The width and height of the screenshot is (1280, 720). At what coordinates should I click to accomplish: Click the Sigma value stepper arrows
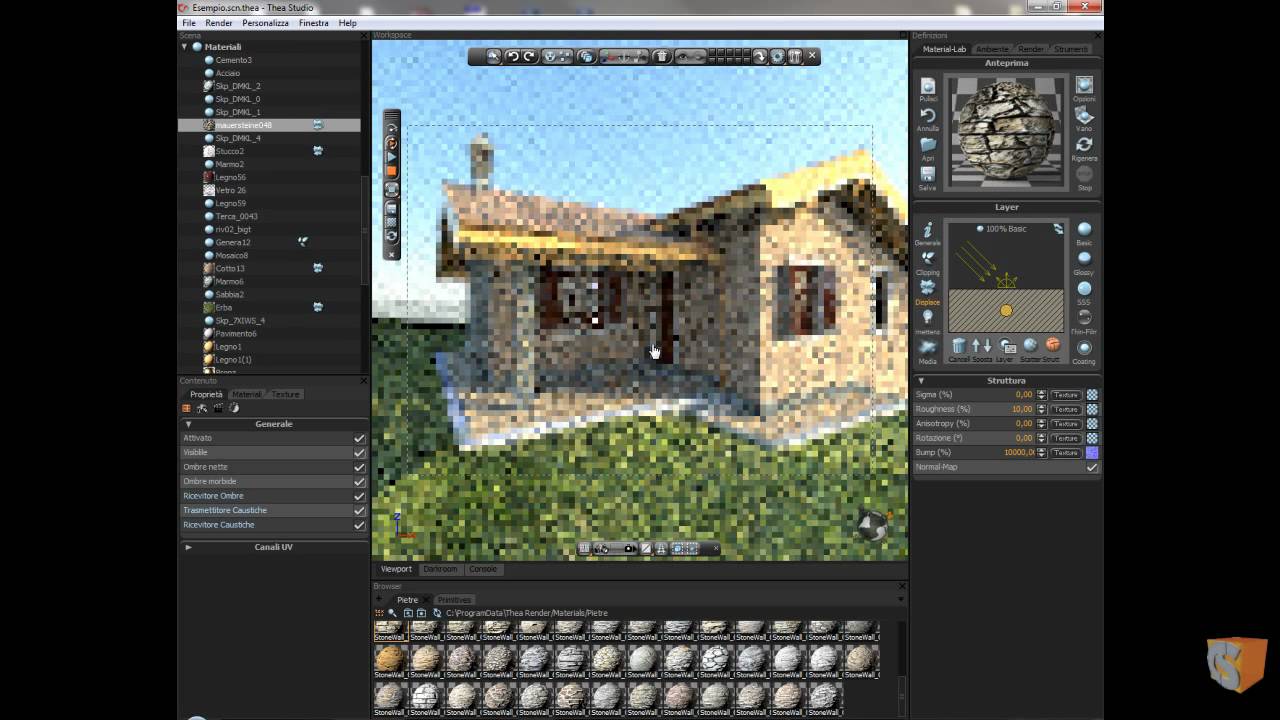1042,395
